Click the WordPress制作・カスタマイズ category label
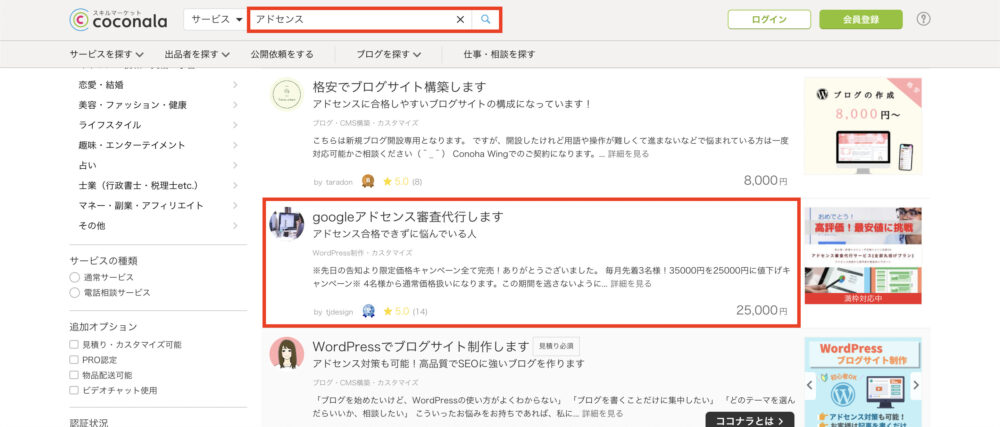 click(362, 252)
